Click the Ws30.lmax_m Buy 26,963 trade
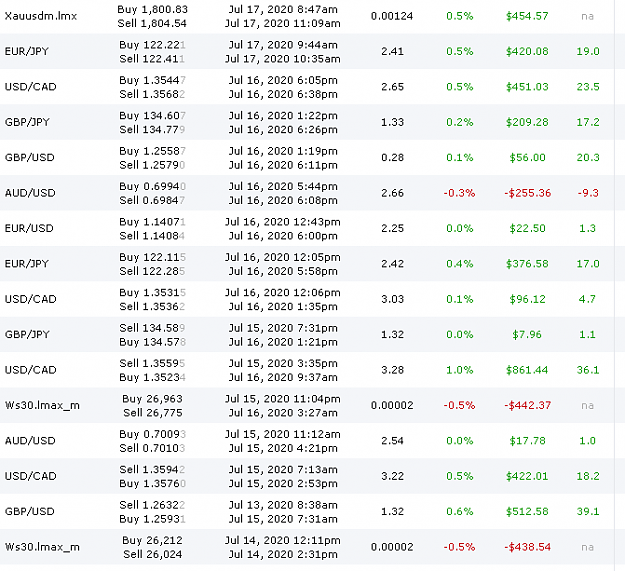The image size is (625, 571). [x=307, y=406]
